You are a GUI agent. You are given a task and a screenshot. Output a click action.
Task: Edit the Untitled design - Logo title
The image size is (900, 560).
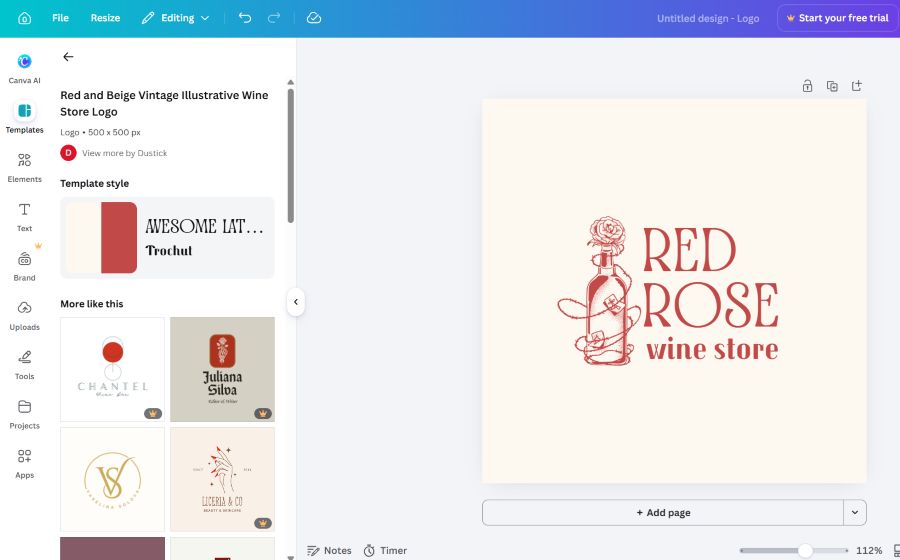708,18
